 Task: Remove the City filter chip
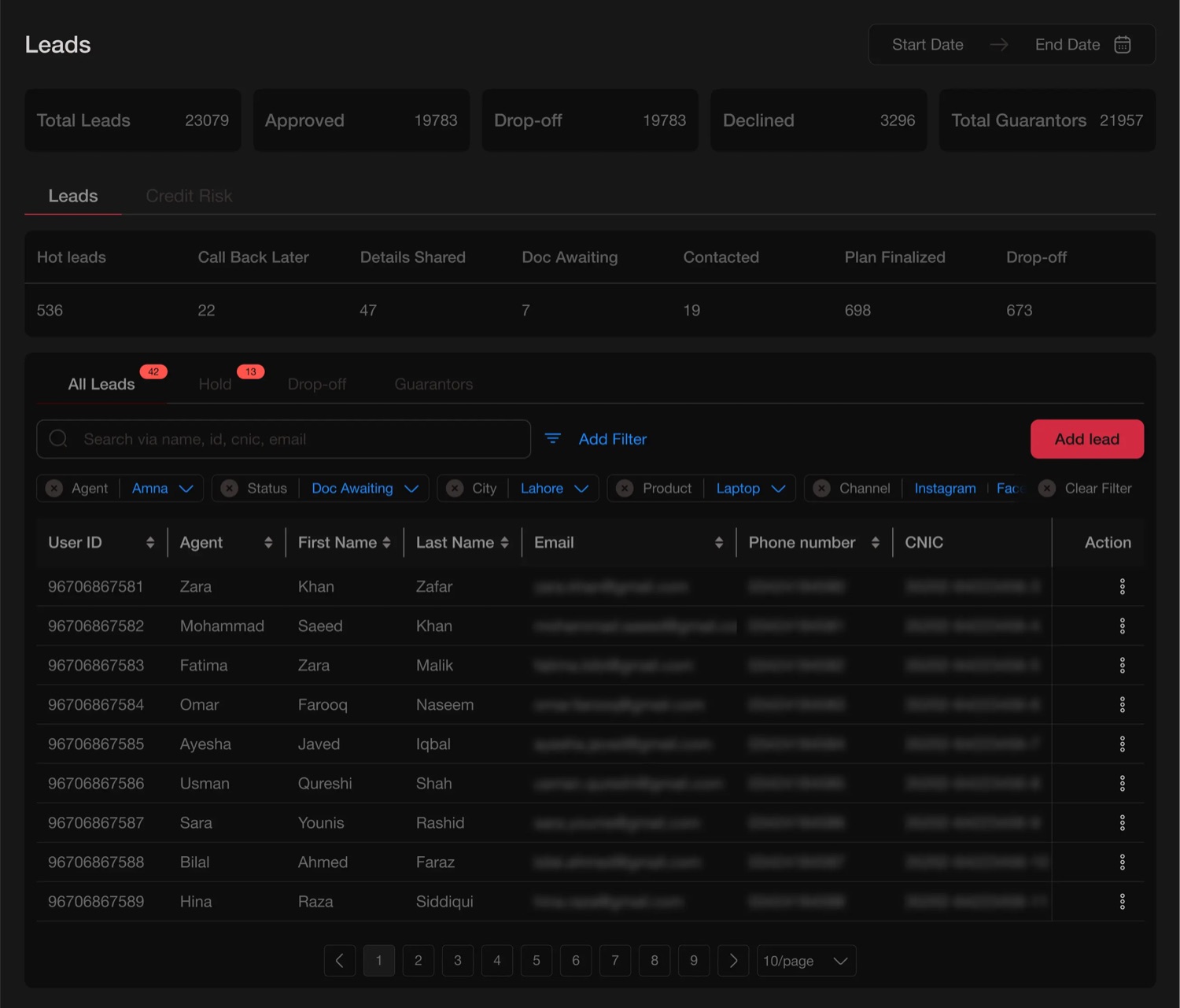455,488
